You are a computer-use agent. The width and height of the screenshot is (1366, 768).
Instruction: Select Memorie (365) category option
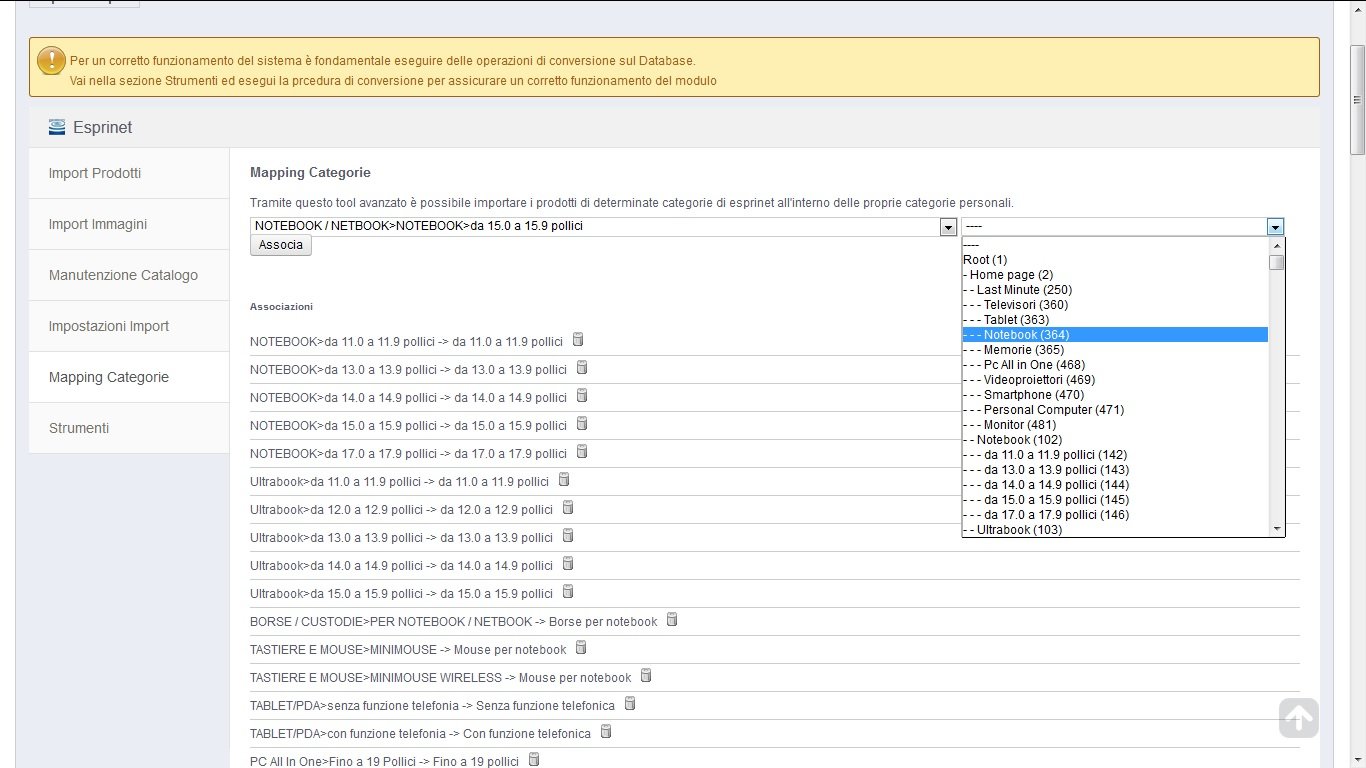(x=1115, y=350)
